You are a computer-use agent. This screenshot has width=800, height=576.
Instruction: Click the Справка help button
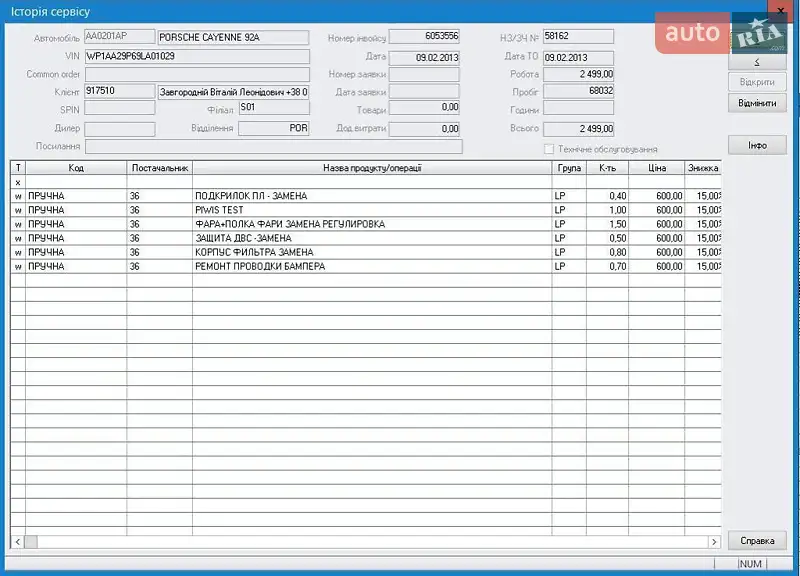coord(757,540)
